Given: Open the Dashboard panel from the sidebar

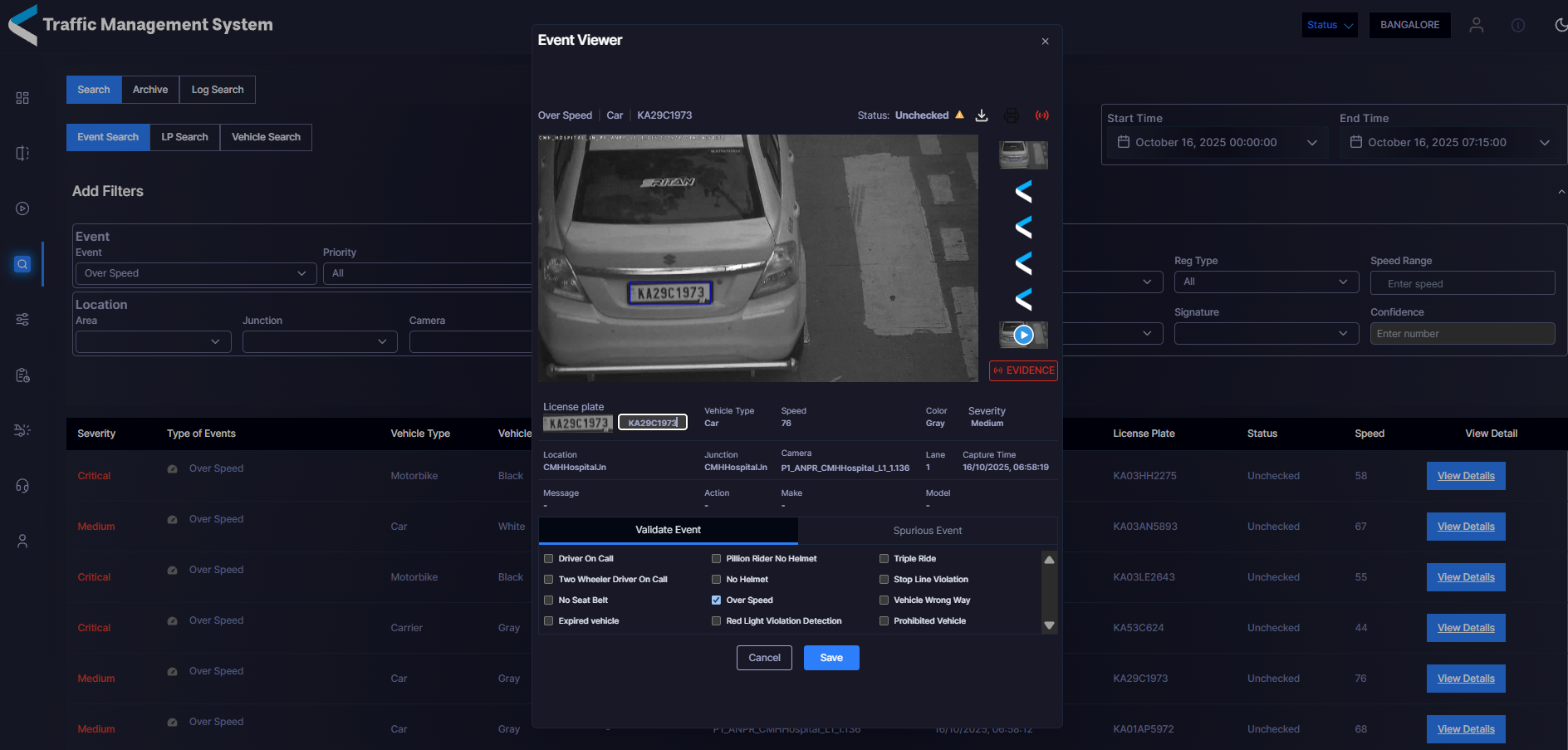Looking at the screenshot, I should click(x=22, y=97).
